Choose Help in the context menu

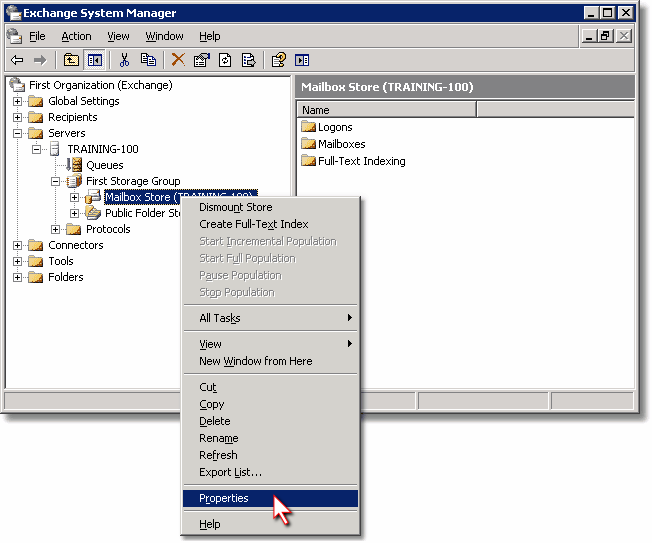point(270,524)
